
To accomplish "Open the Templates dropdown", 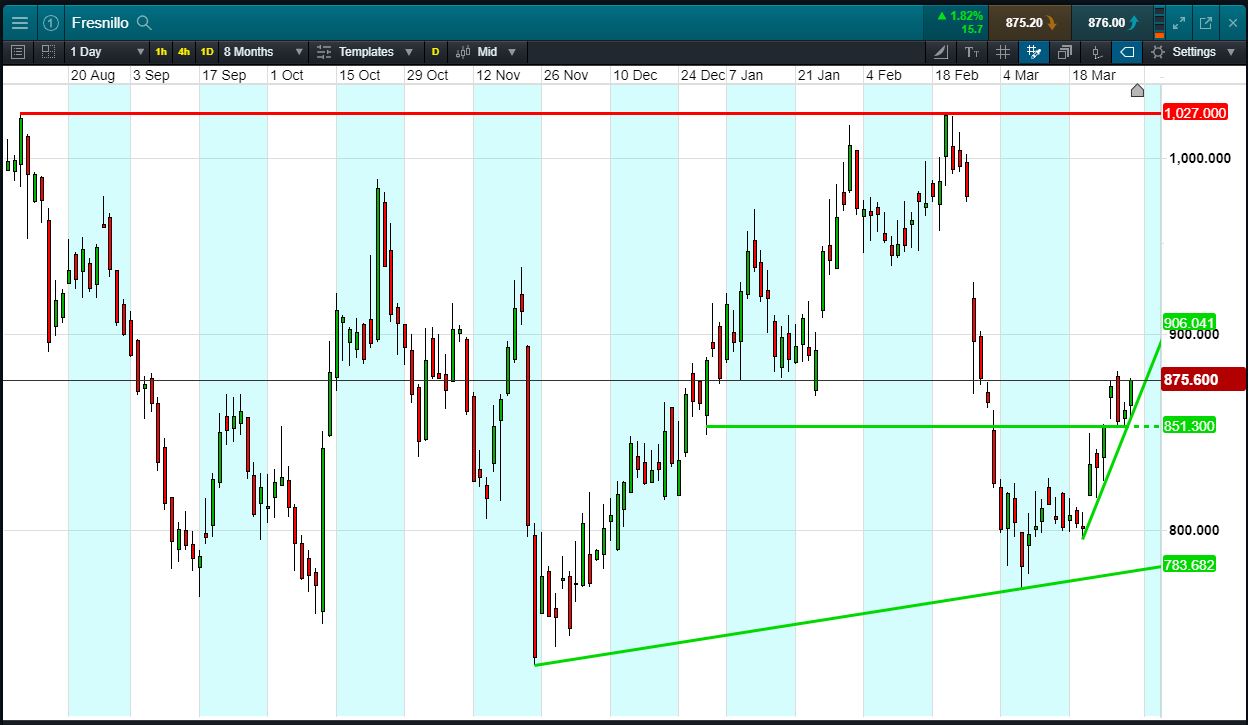I will (x=365, y=51).
